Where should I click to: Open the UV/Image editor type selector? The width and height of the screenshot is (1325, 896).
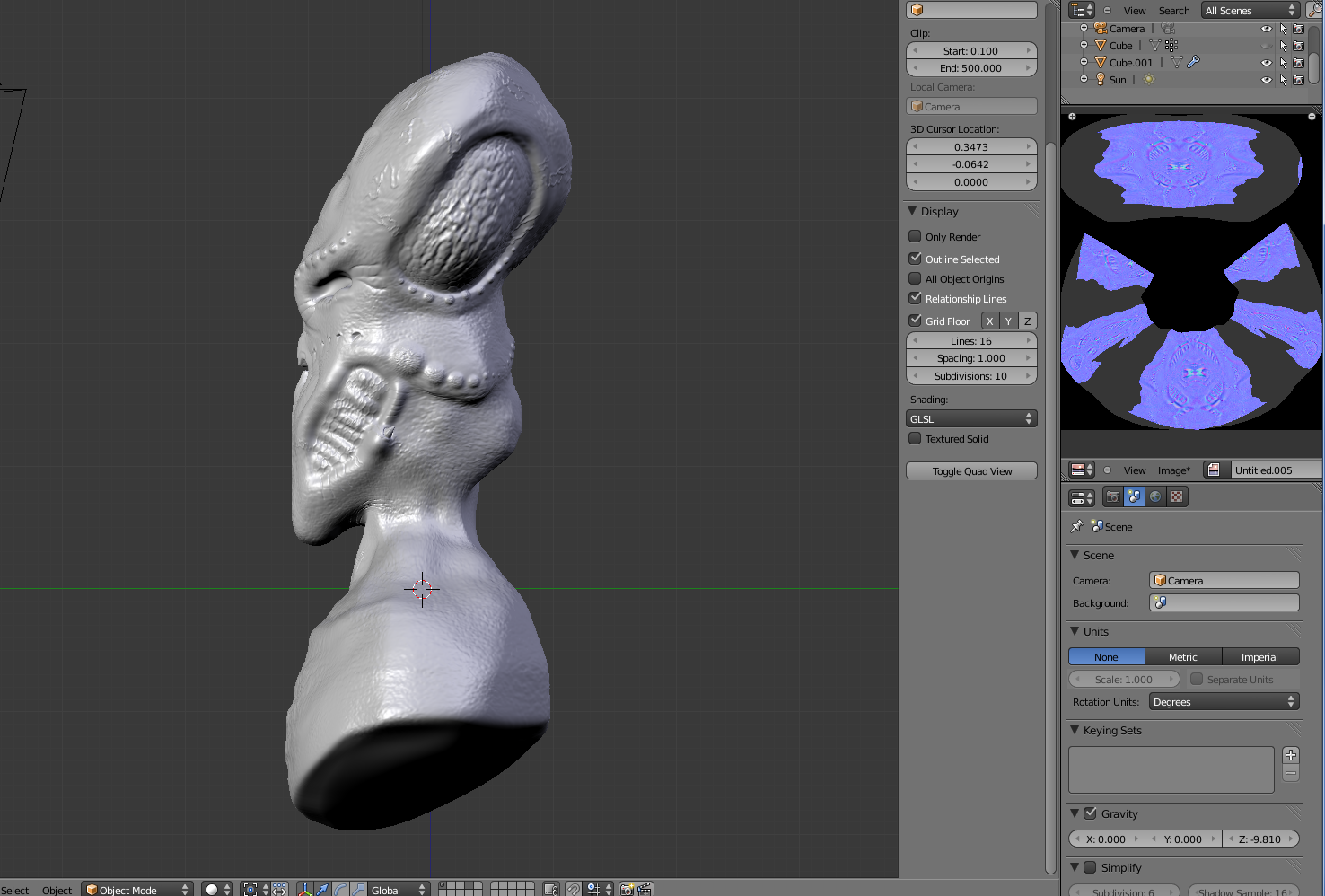point(1082,470)
